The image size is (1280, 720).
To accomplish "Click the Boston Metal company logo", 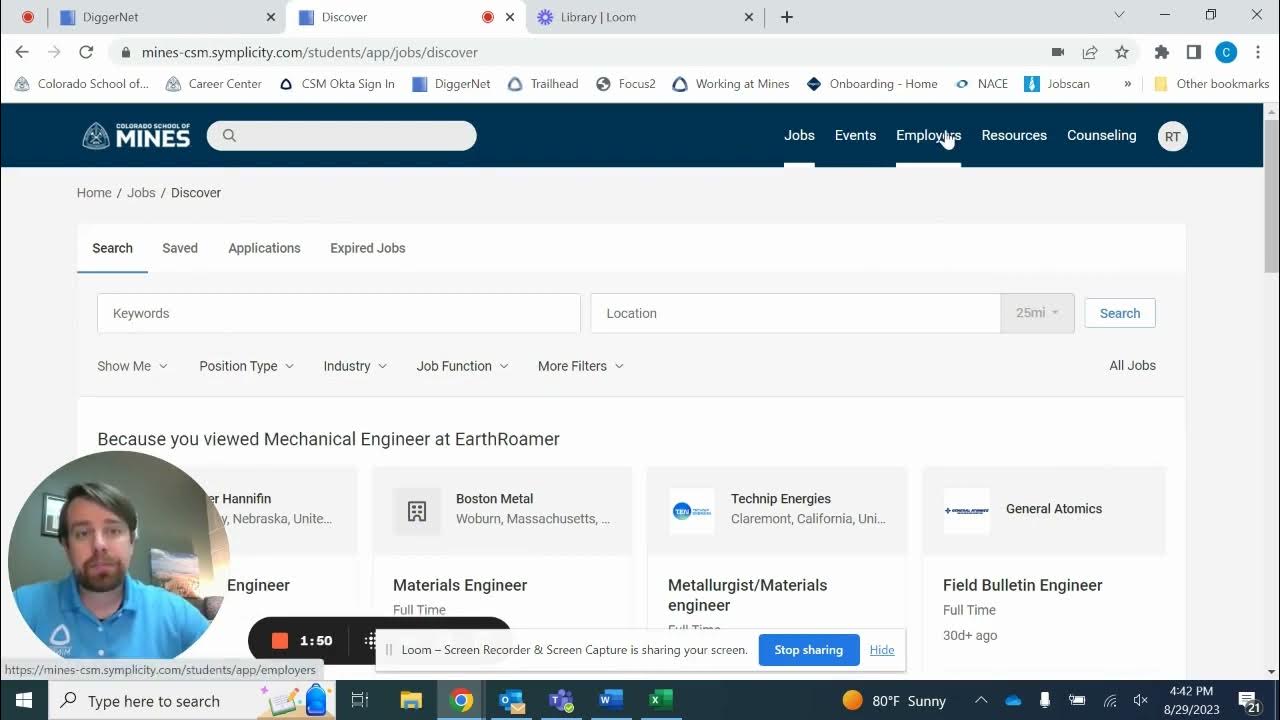I will (417, 512).
